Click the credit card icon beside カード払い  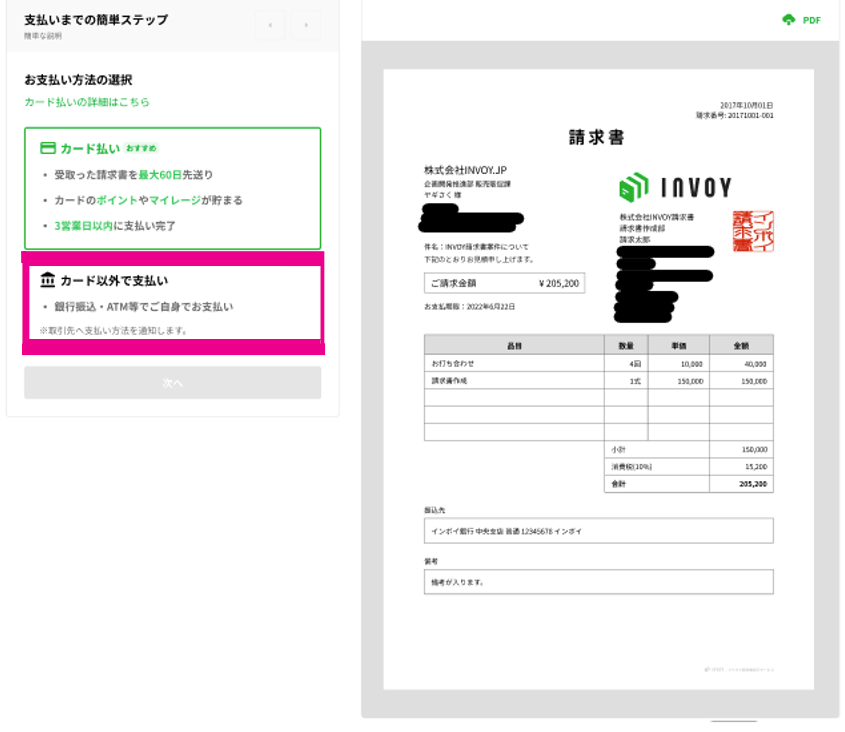tap(48, 148)
